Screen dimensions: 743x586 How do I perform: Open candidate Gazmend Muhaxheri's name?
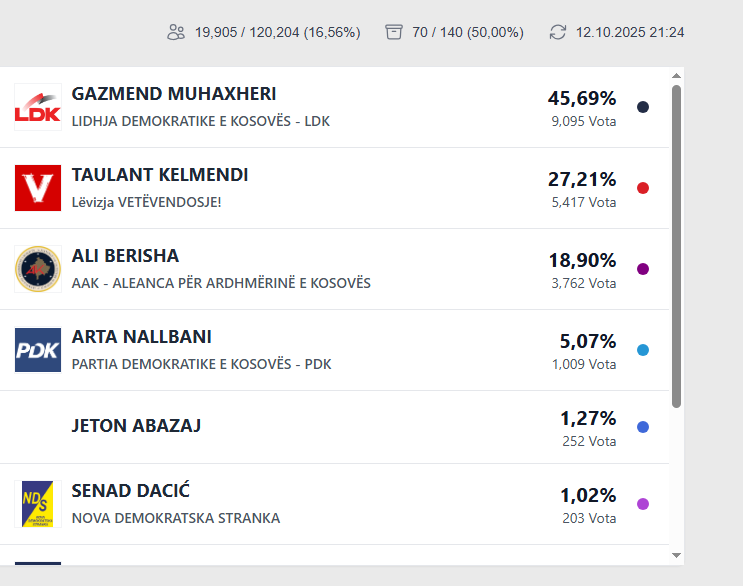[x=174, y=95]
